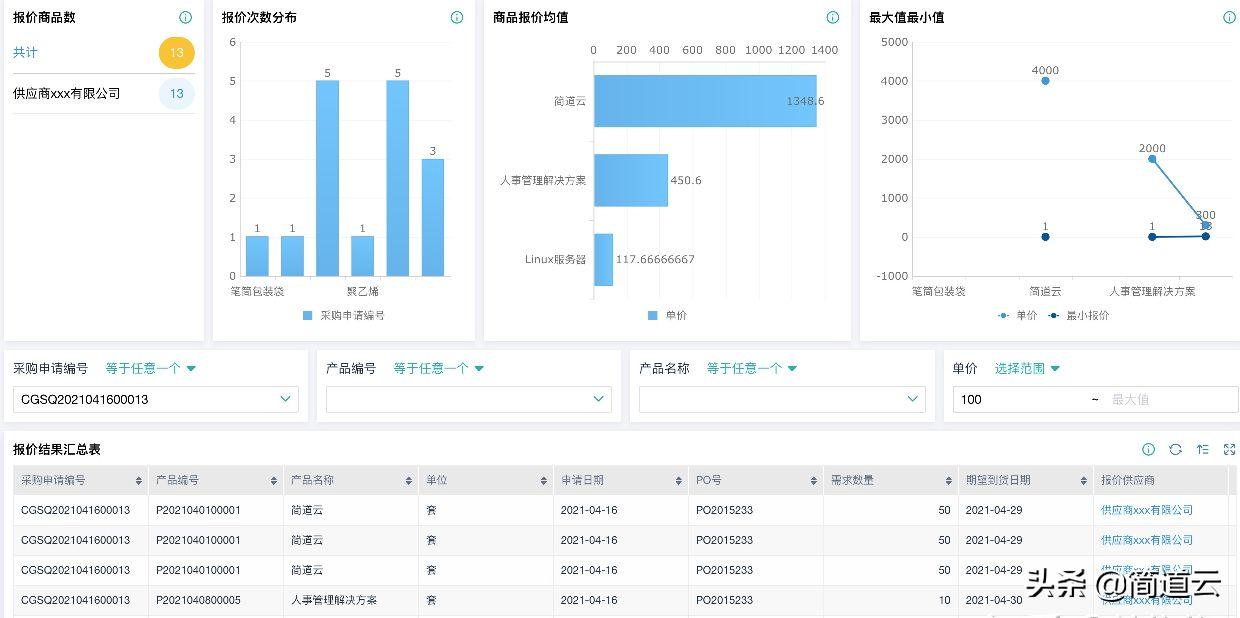Click info icon beside 报价结果汇总表 tools
The height and width of the screenshot is (618, 1240).
click(1149, 449)
